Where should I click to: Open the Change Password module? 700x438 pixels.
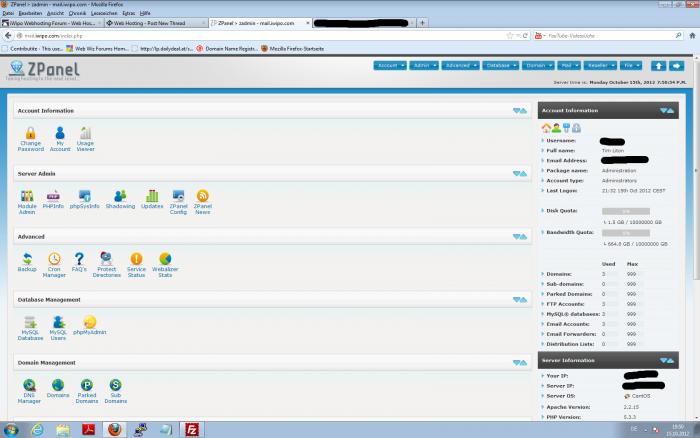pos(30,139)
